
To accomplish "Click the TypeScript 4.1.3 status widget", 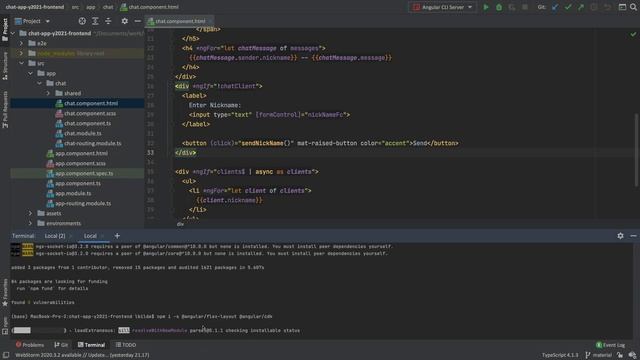I will (560, 355).
